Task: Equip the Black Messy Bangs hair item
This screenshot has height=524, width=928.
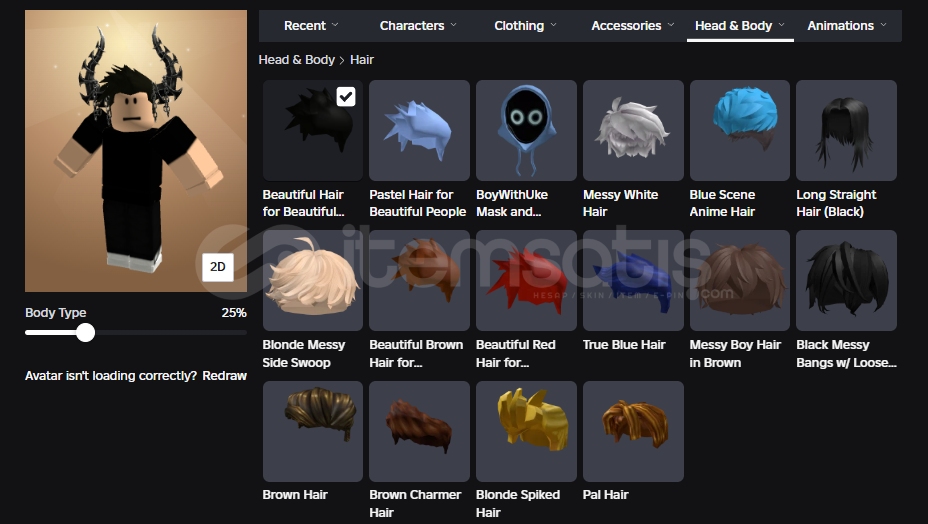Action: (x=846, y=281)
